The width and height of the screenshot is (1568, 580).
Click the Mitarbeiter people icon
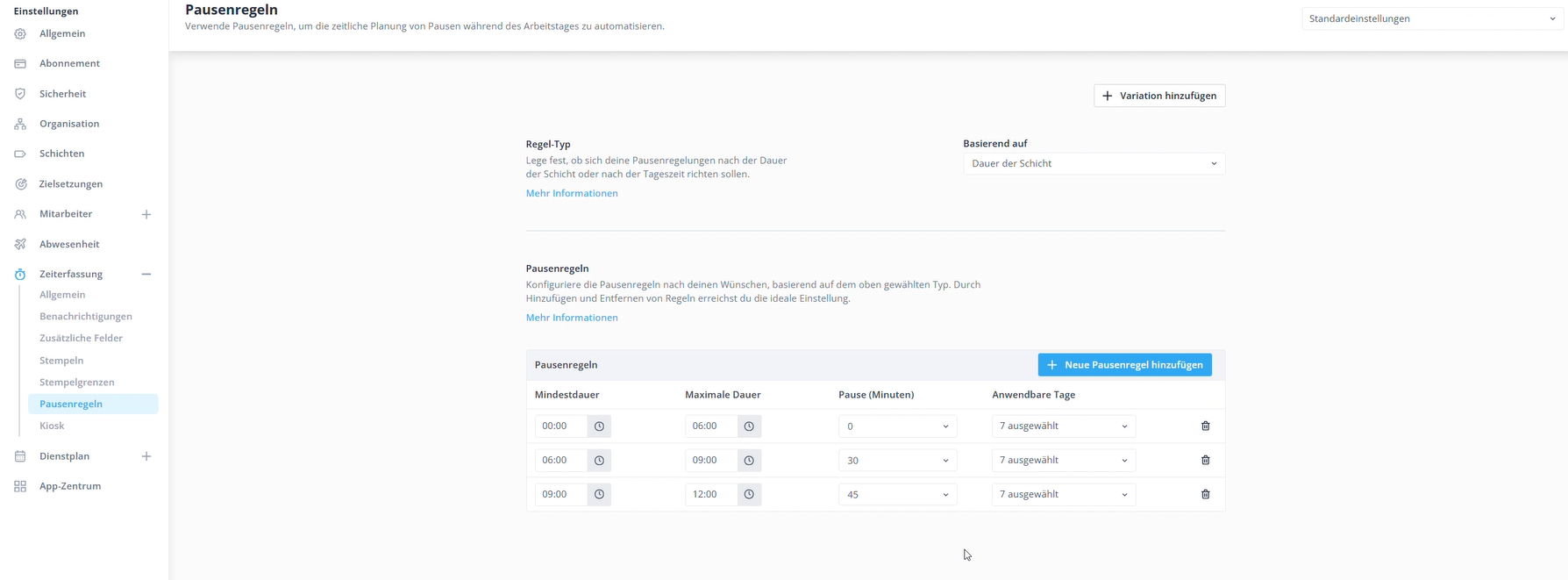coord(20,214)
